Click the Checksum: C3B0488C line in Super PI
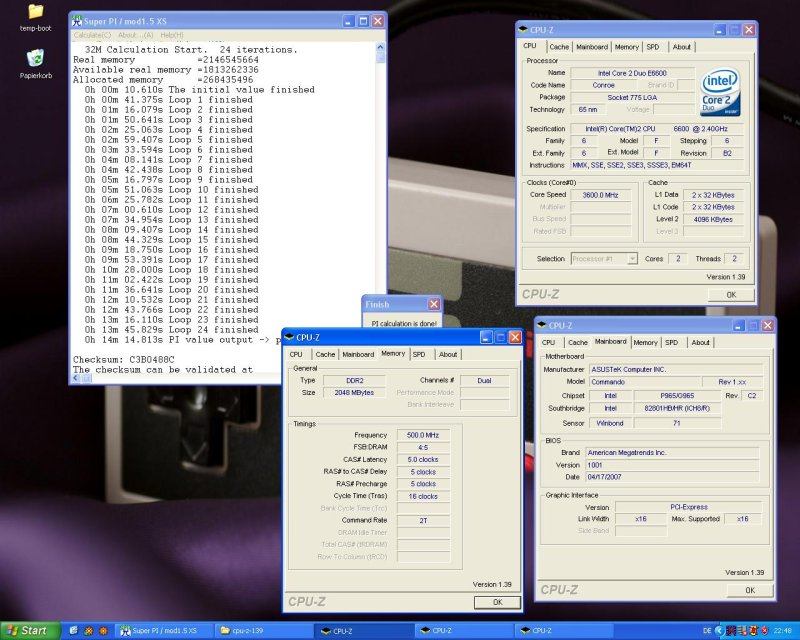 [123, 359]
